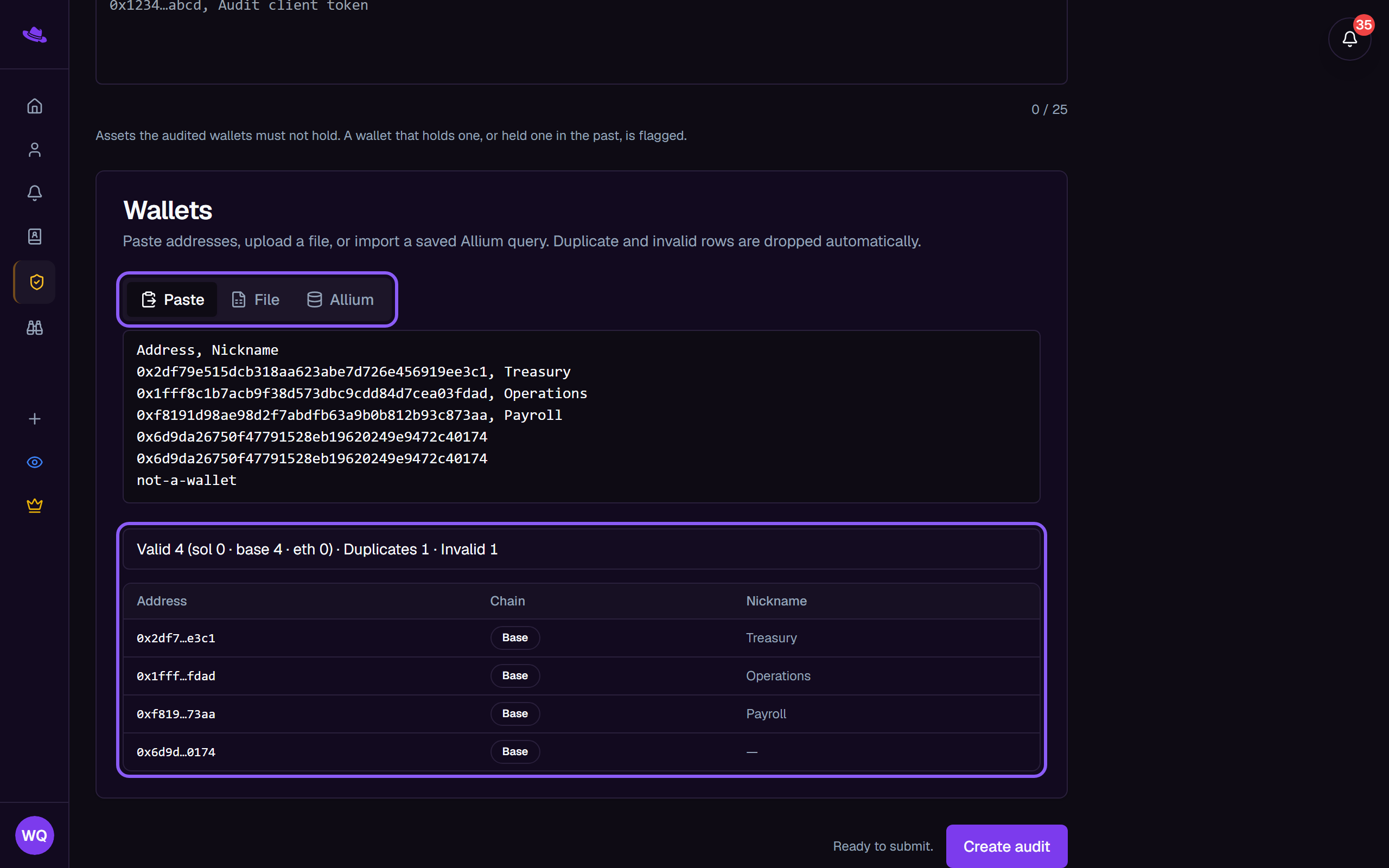Click the Wallets section heading
The width and height of the screenshot is (1389, 868).
(x=168, y=210)
